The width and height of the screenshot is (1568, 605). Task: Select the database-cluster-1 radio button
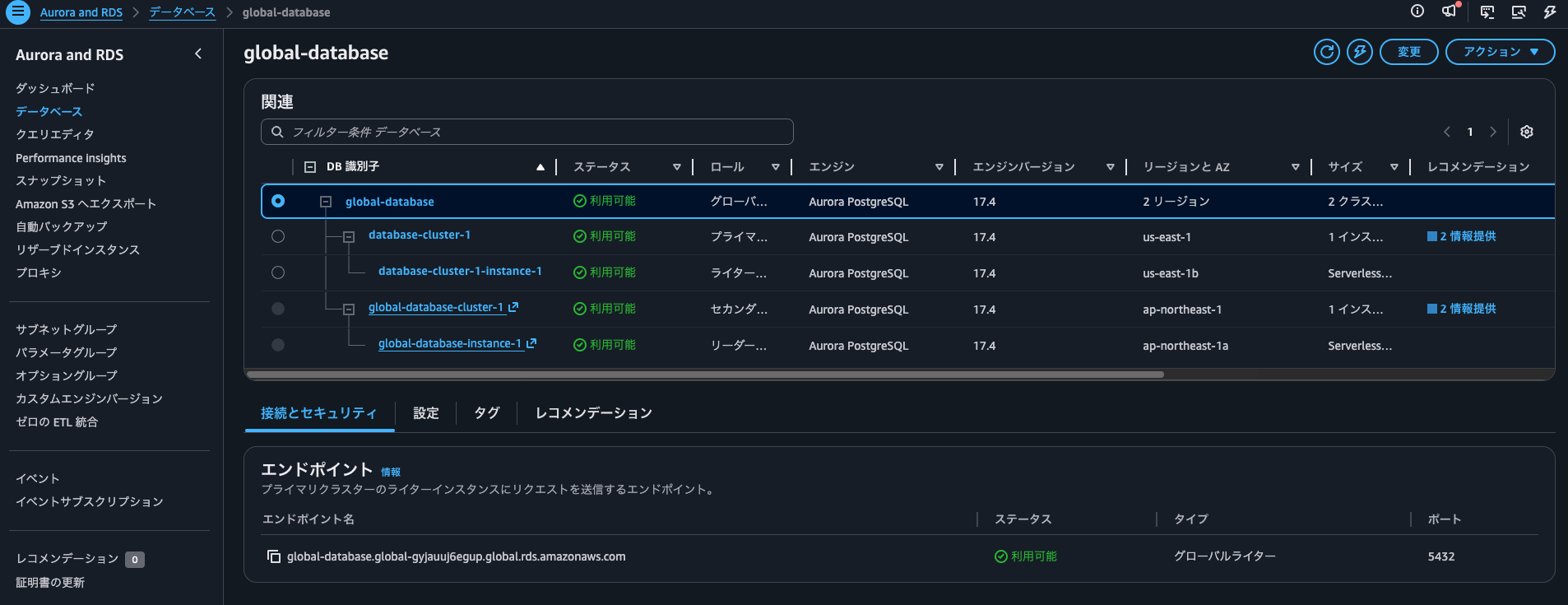coord(278,236)
